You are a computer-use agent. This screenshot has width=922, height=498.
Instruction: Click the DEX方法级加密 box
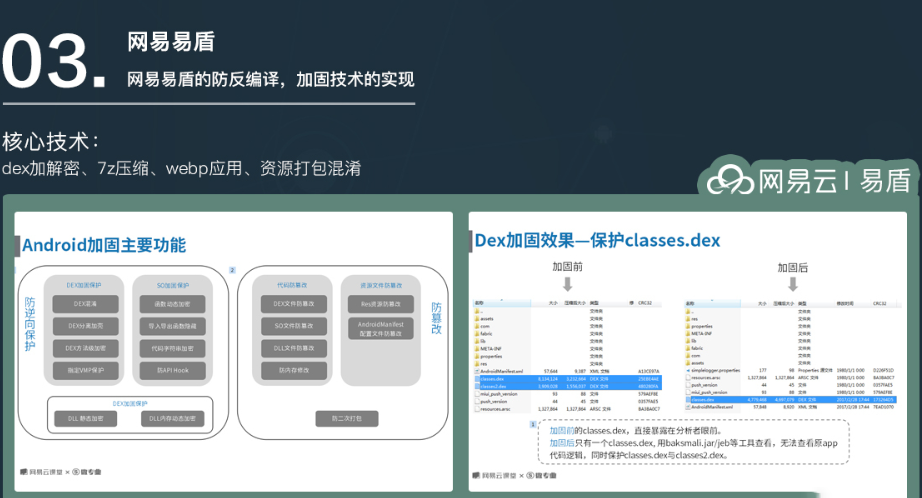[x=86, y=348]
